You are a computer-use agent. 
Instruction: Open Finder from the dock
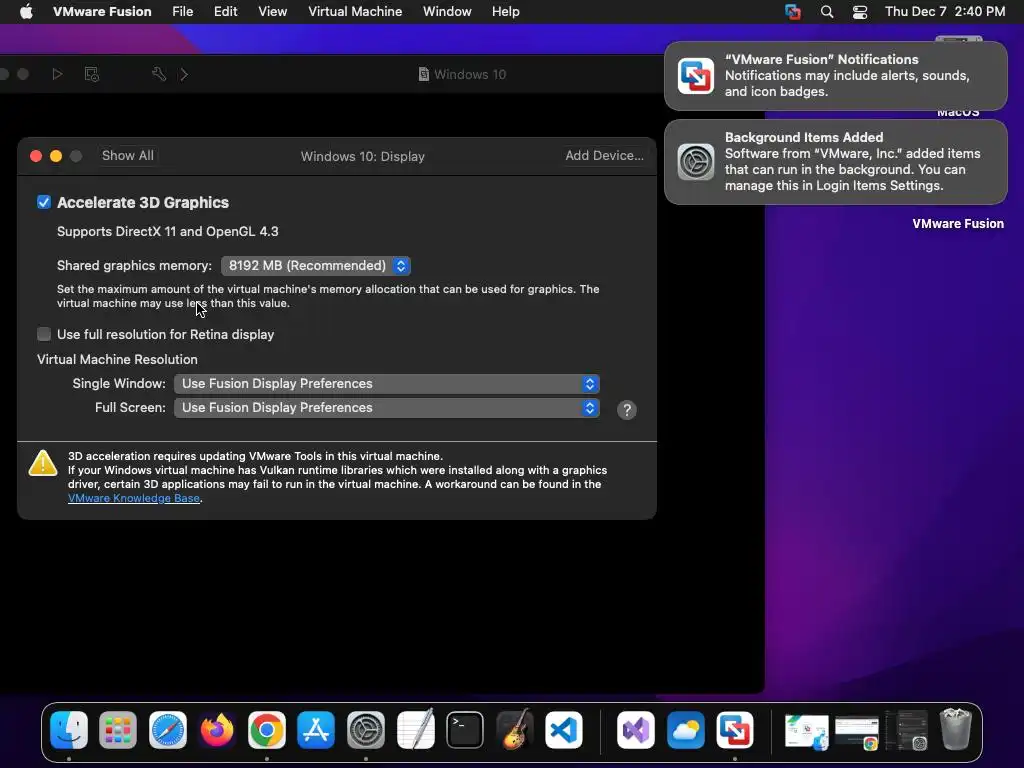point(69,729)
